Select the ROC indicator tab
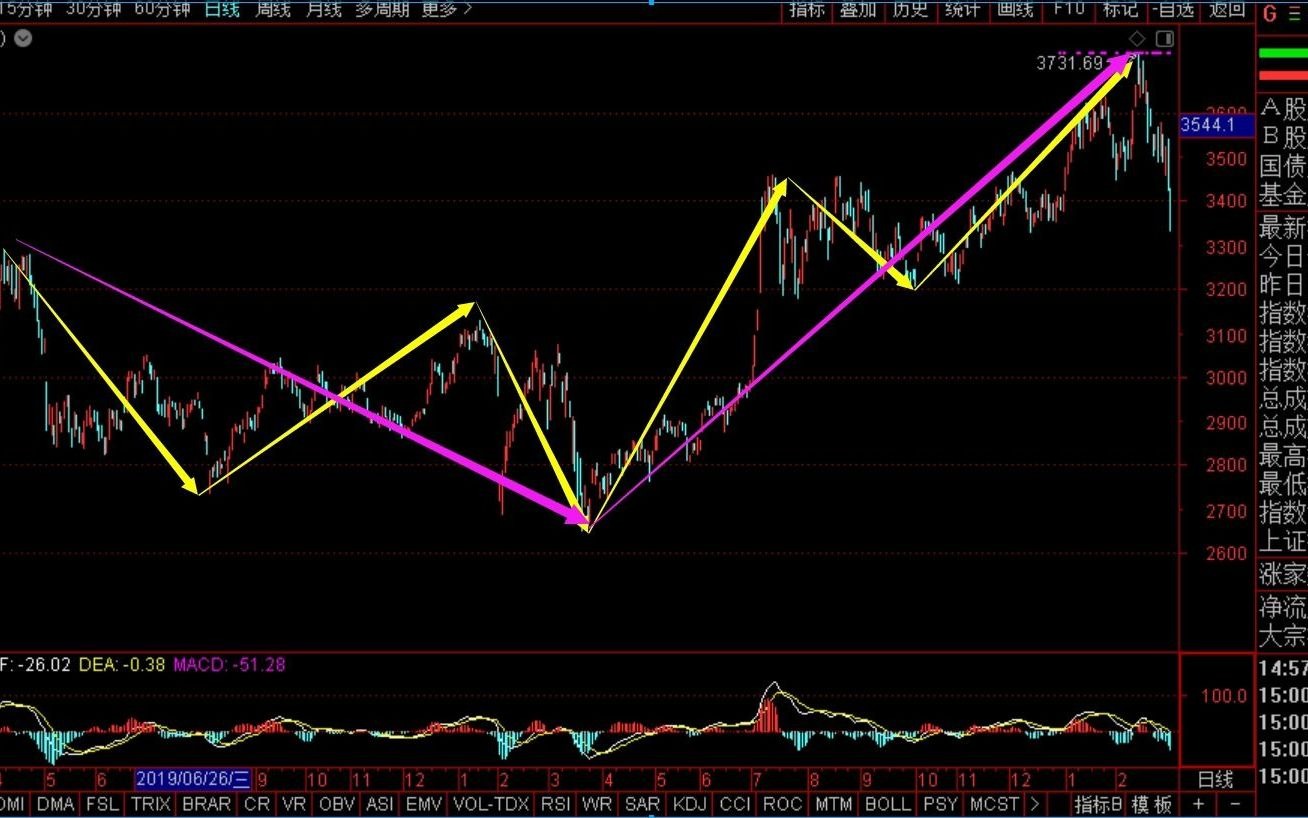This screenshot has height=818, width=1308. (x=782, y=804)
